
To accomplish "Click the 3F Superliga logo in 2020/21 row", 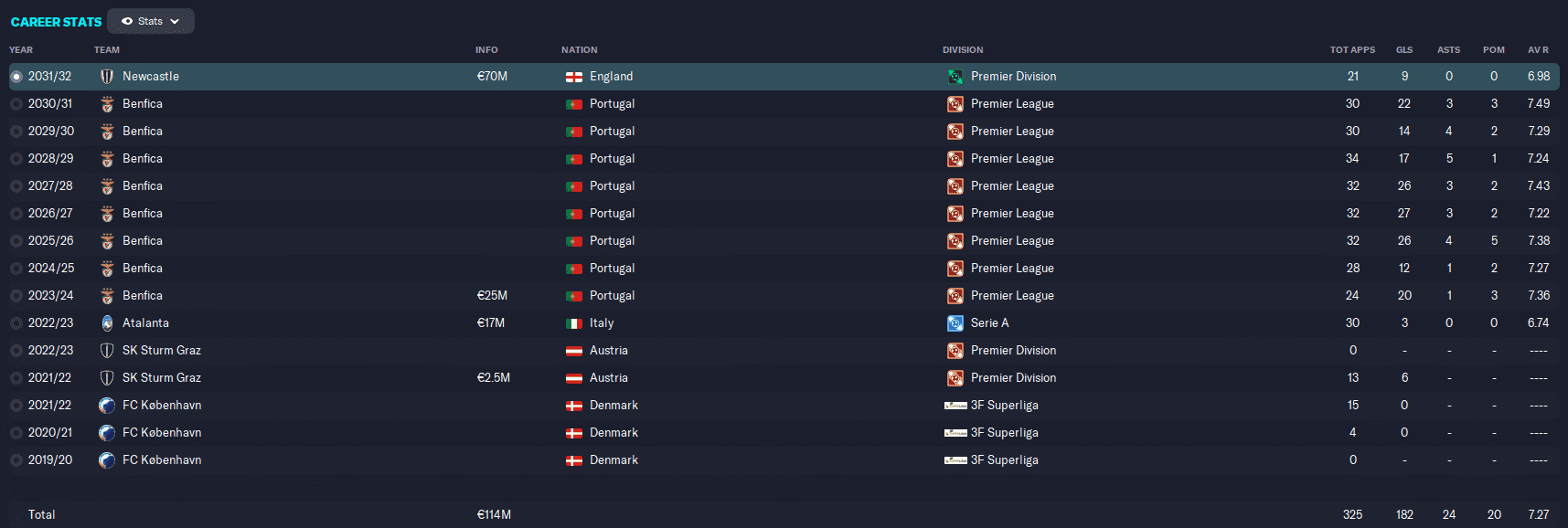I will [x=955, y=433].
